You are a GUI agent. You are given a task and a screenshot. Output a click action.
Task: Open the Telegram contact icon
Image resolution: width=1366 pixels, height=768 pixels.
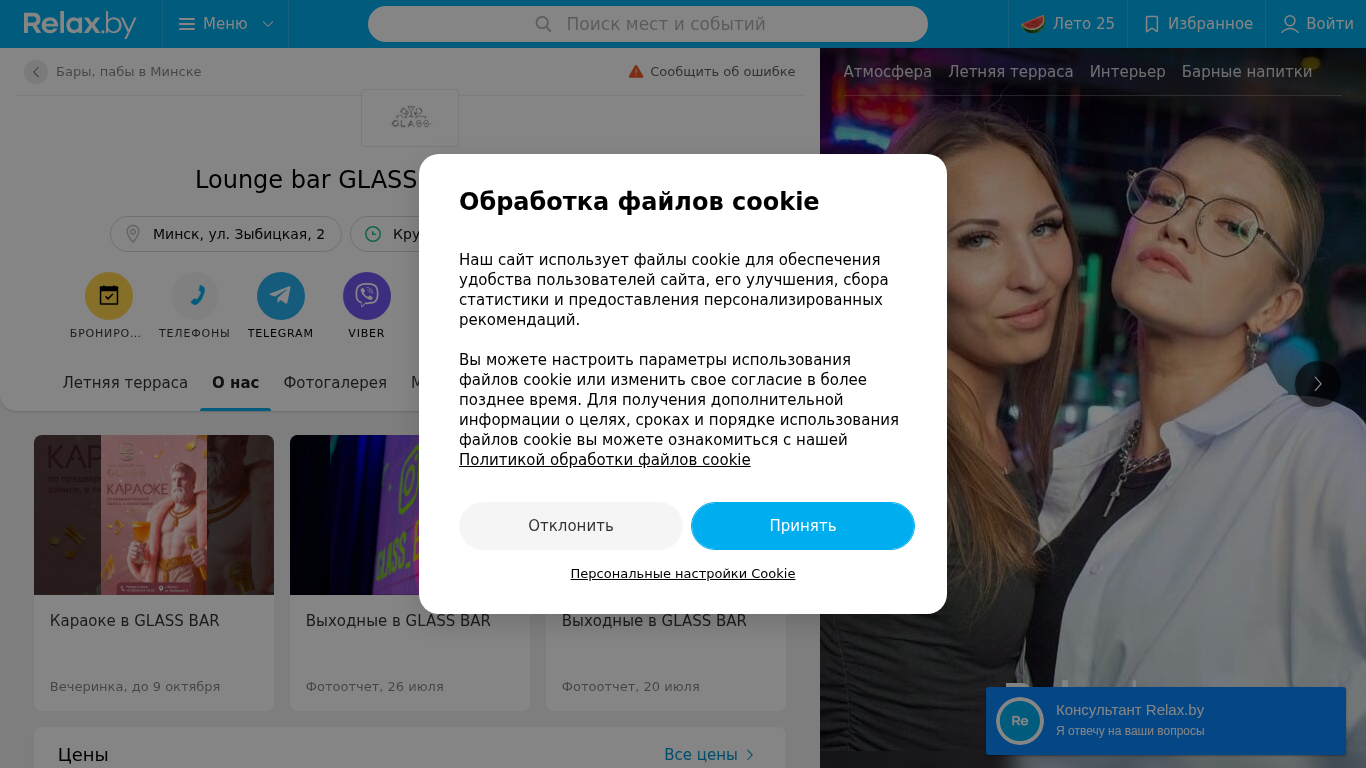coord(281,296)
